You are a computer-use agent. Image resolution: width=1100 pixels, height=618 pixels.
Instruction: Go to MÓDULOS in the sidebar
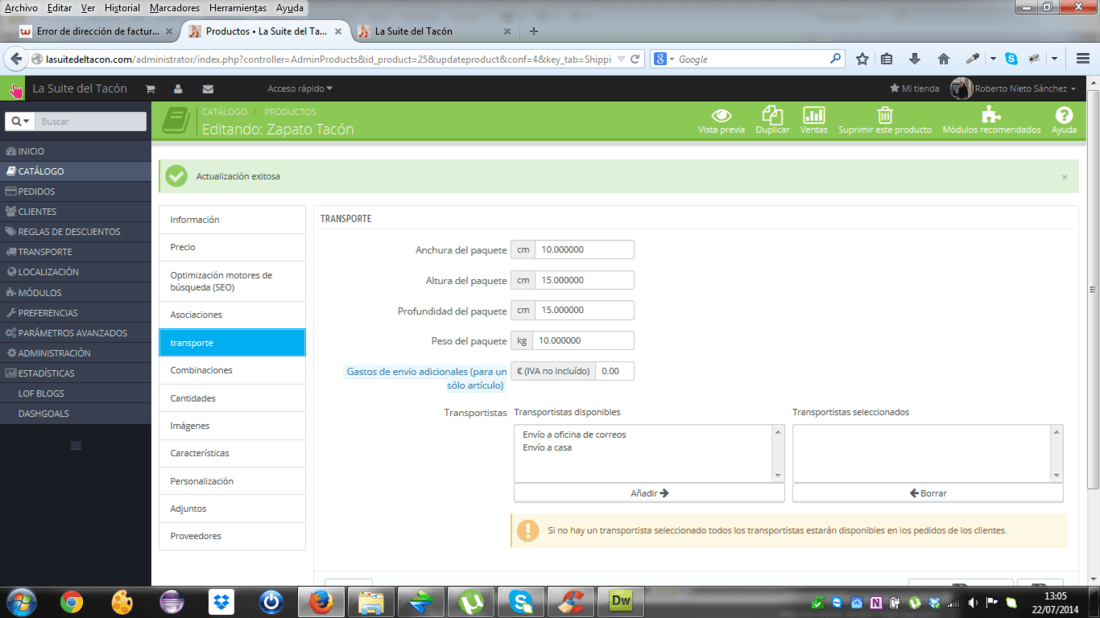click(x=76, y=293)
